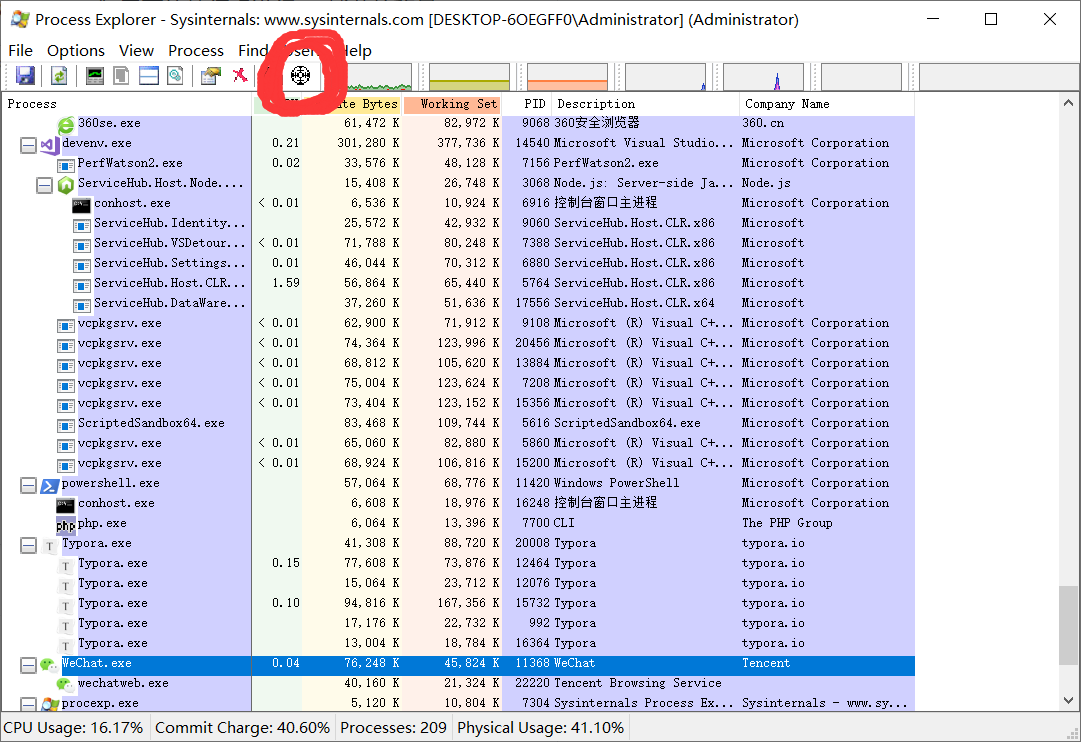Image resolution: width=1081 pixels, height=742 pixels.
Task: Click the Save floppy disk toolbar icon
Action: [x=26, y=75]
